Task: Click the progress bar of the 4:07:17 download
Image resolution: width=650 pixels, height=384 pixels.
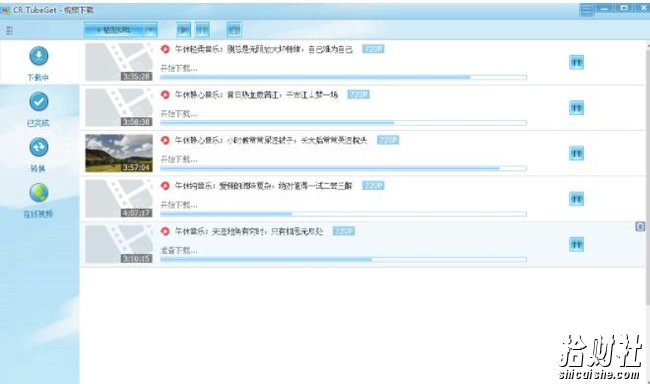Action: 344,214
